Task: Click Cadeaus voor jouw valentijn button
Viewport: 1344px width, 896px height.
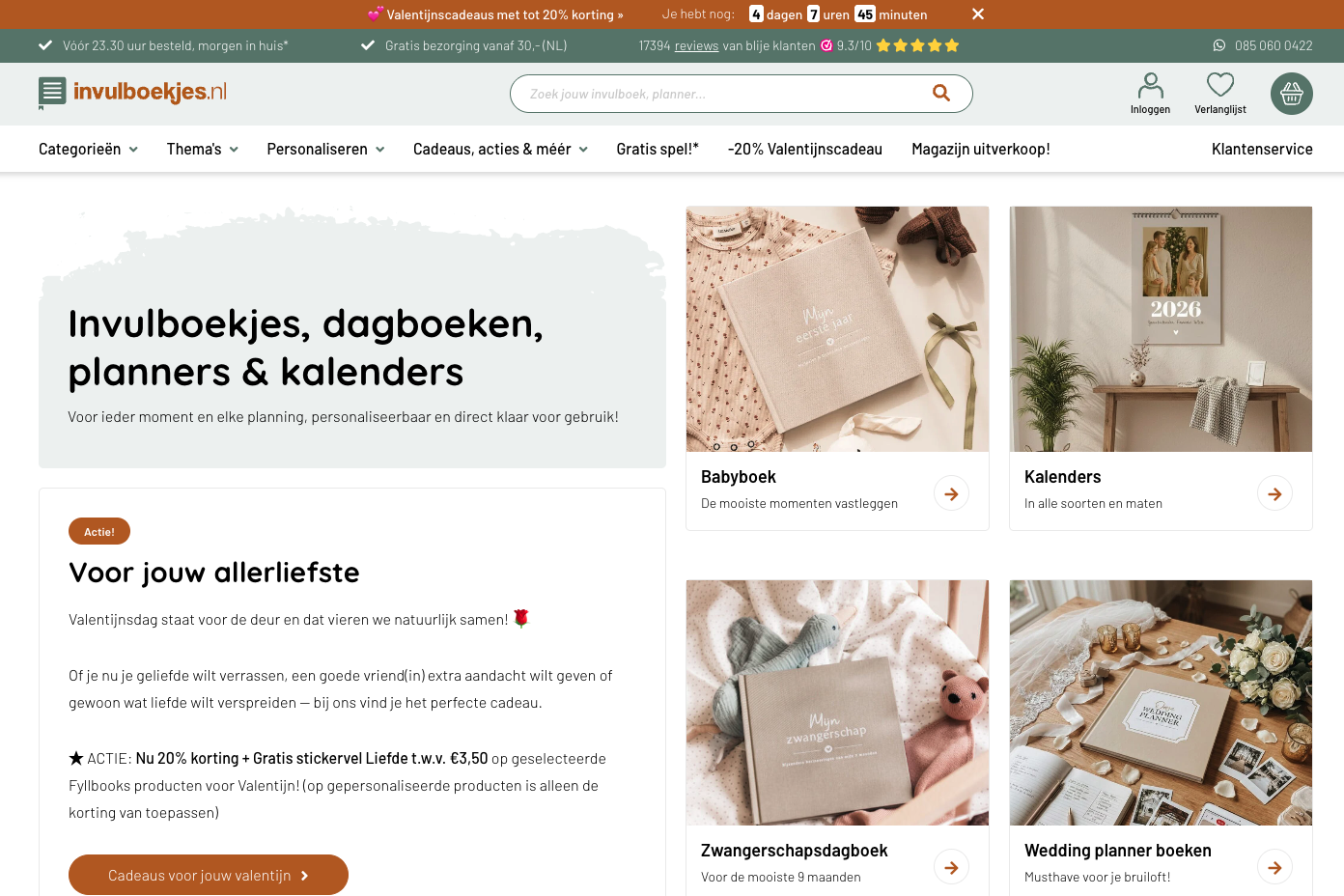Action: [x=209, y=875]
